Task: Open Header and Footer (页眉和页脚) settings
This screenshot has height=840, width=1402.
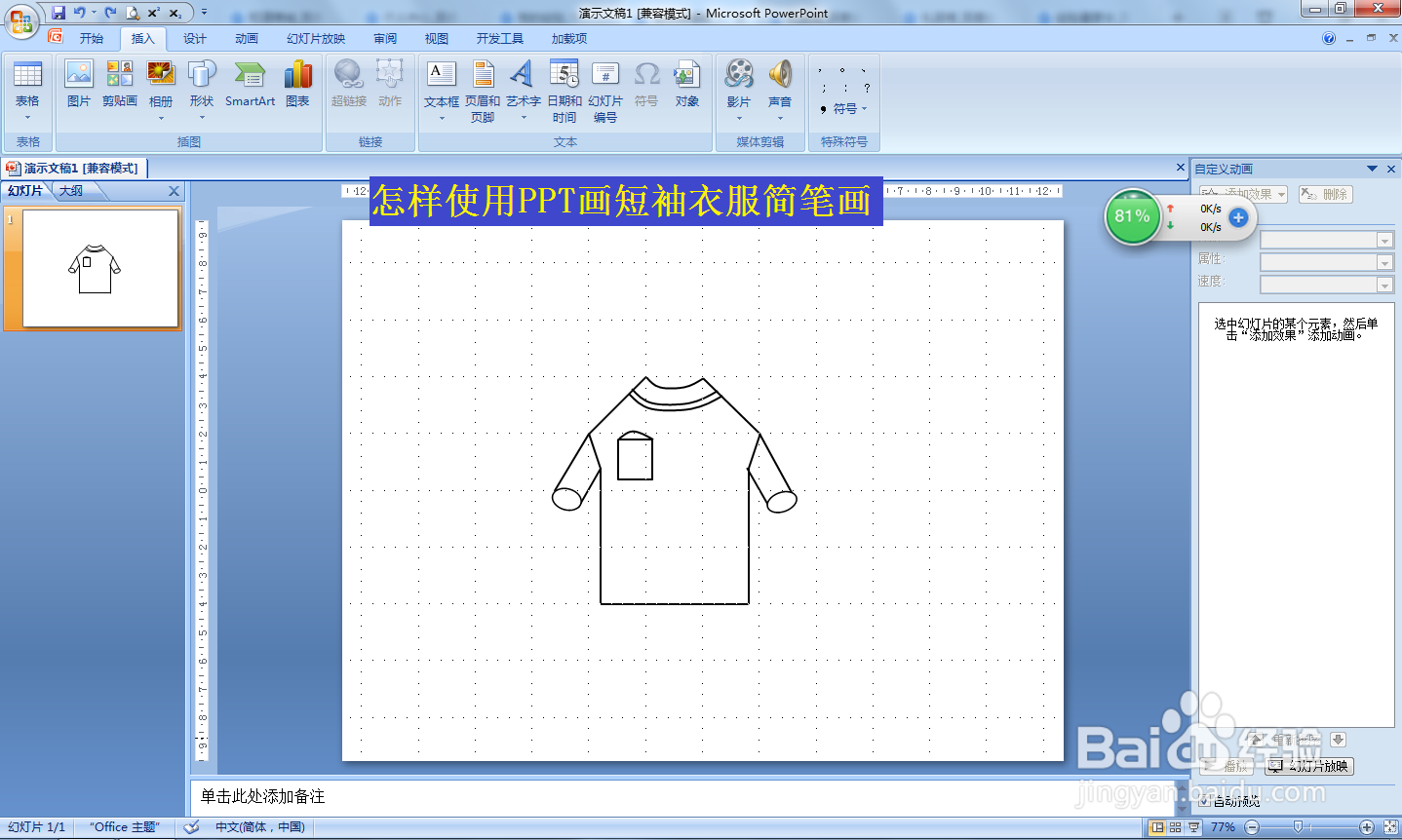Action: coord(486,88)
